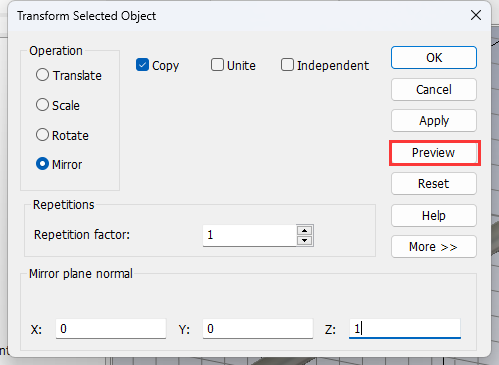Decrease repetition factor with down arrow
The width and height of the screenshot is (499, 365).
click(305, 240)
